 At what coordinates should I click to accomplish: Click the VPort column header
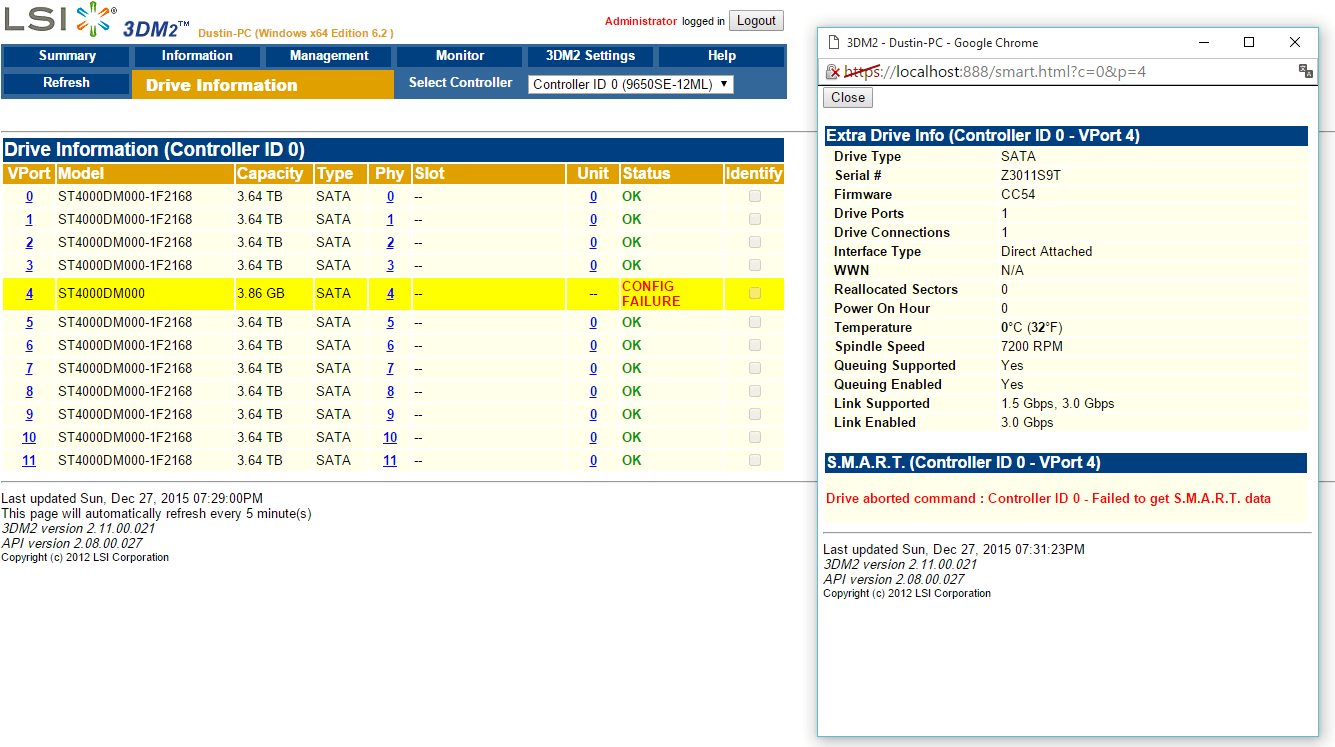[x=28, y=174]
